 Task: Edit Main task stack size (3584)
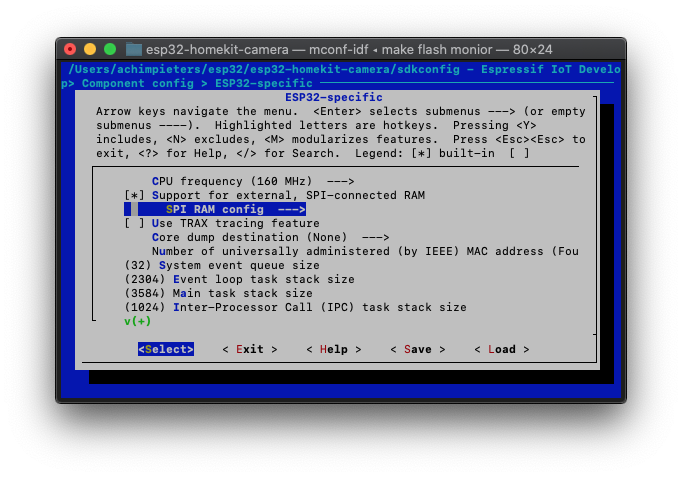(218, 293)
